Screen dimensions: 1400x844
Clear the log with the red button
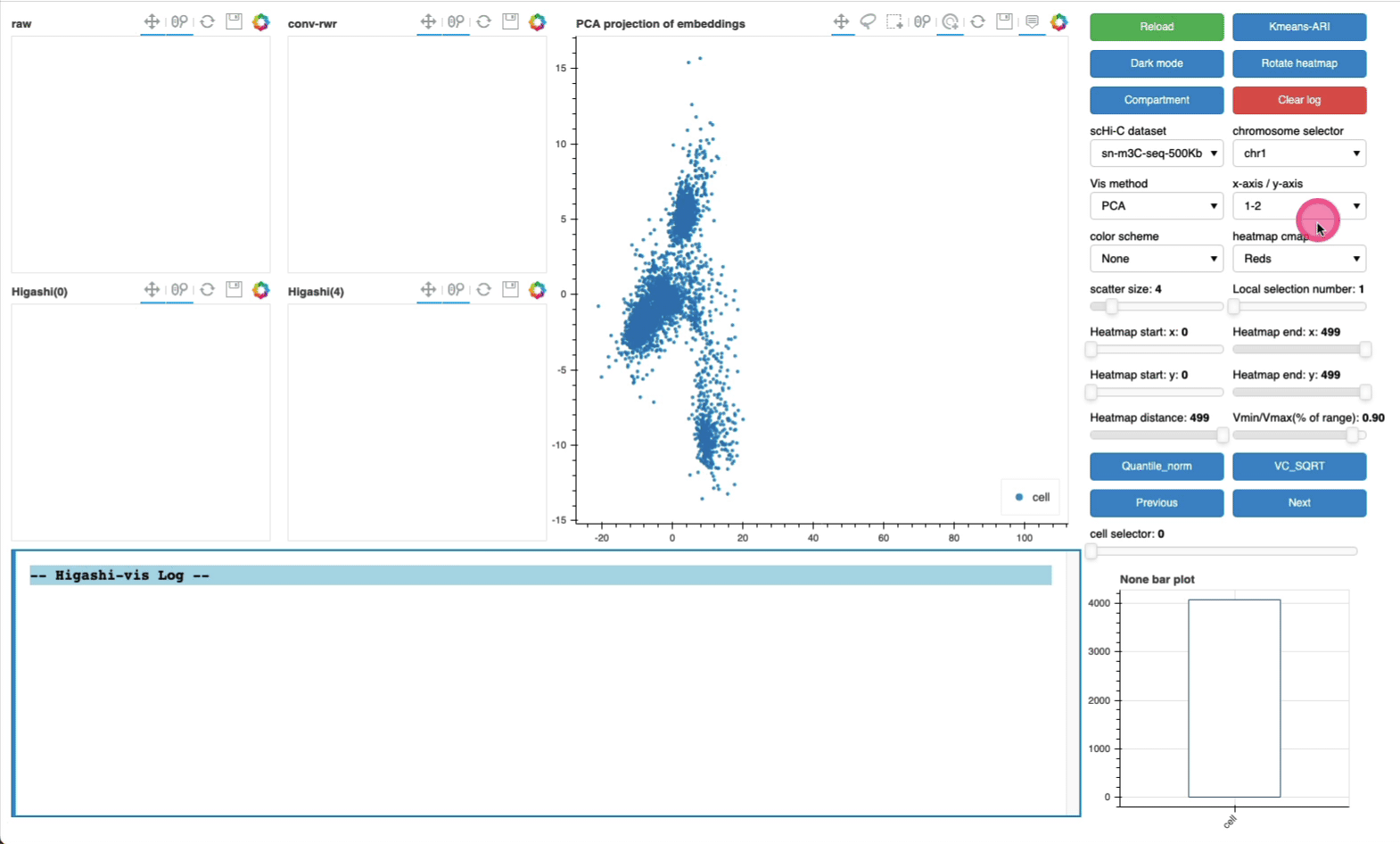(x=1299, y=100)
